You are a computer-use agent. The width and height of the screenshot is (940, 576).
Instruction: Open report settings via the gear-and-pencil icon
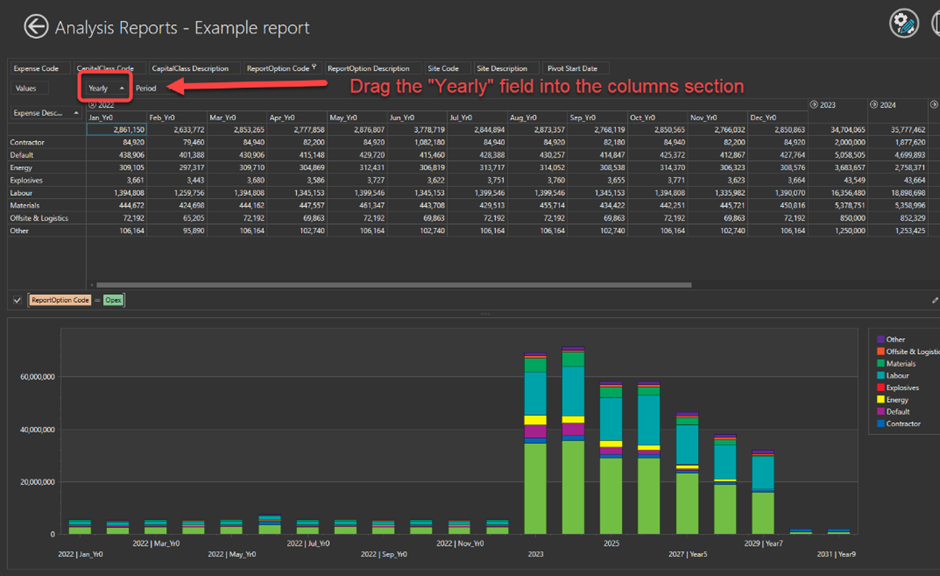[x=903, y=23]
